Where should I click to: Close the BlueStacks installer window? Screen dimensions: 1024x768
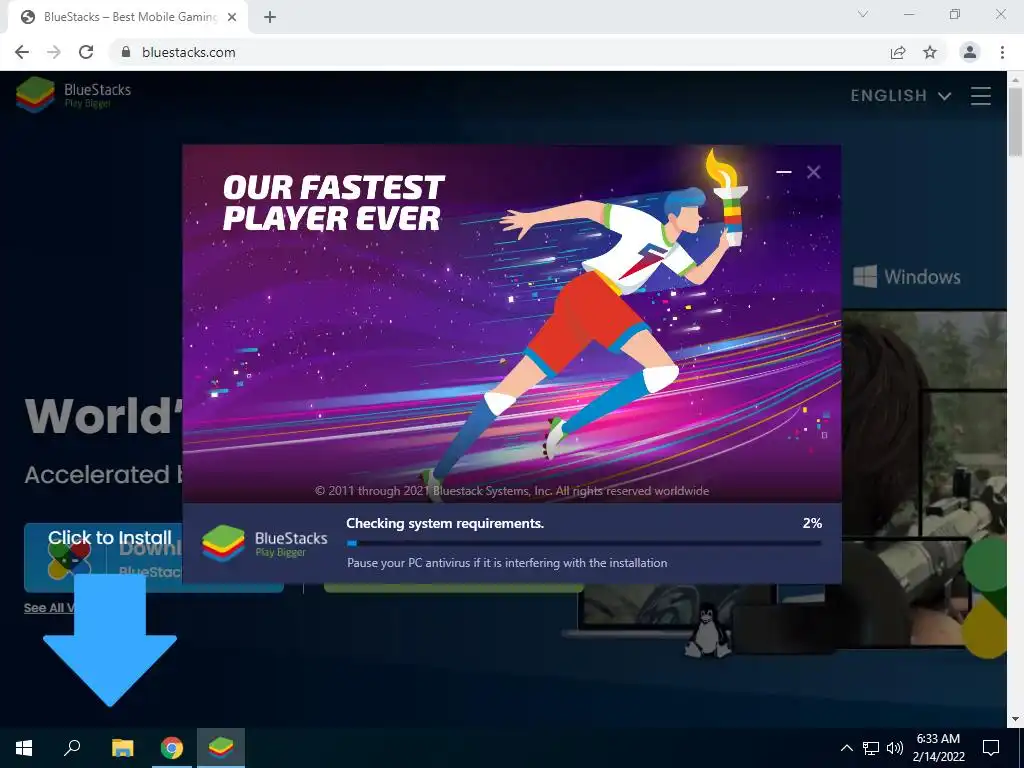(813, 172)
